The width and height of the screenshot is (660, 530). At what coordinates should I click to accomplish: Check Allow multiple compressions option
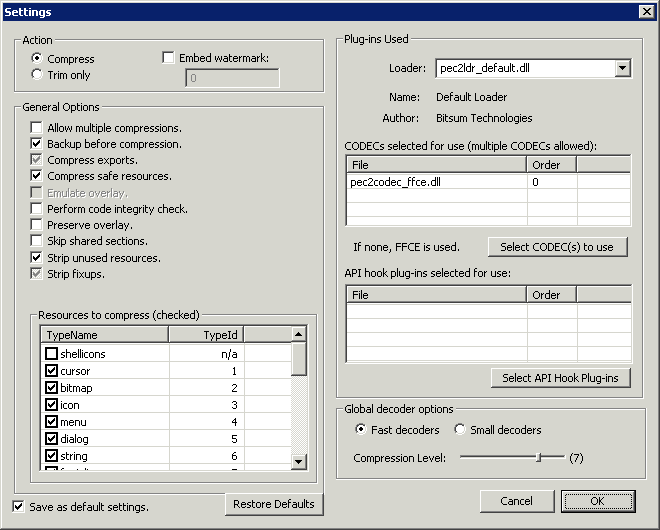coord(37,128)
